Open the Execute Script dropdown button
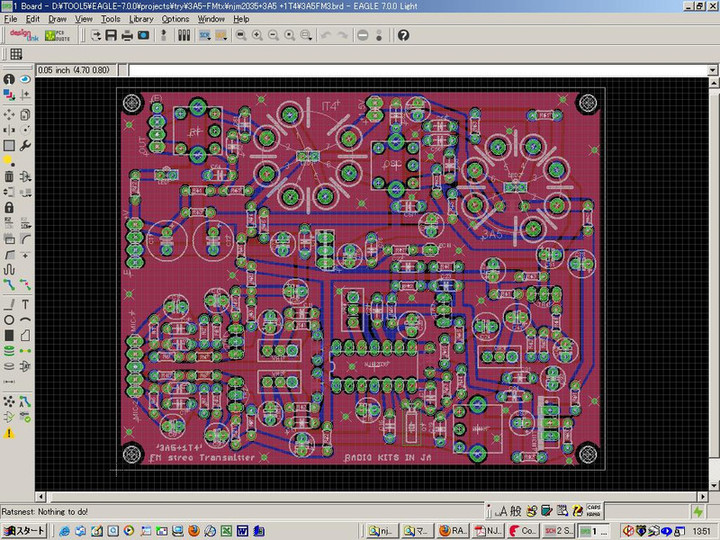Screen dimensions: 720x540 pos(205,35)
